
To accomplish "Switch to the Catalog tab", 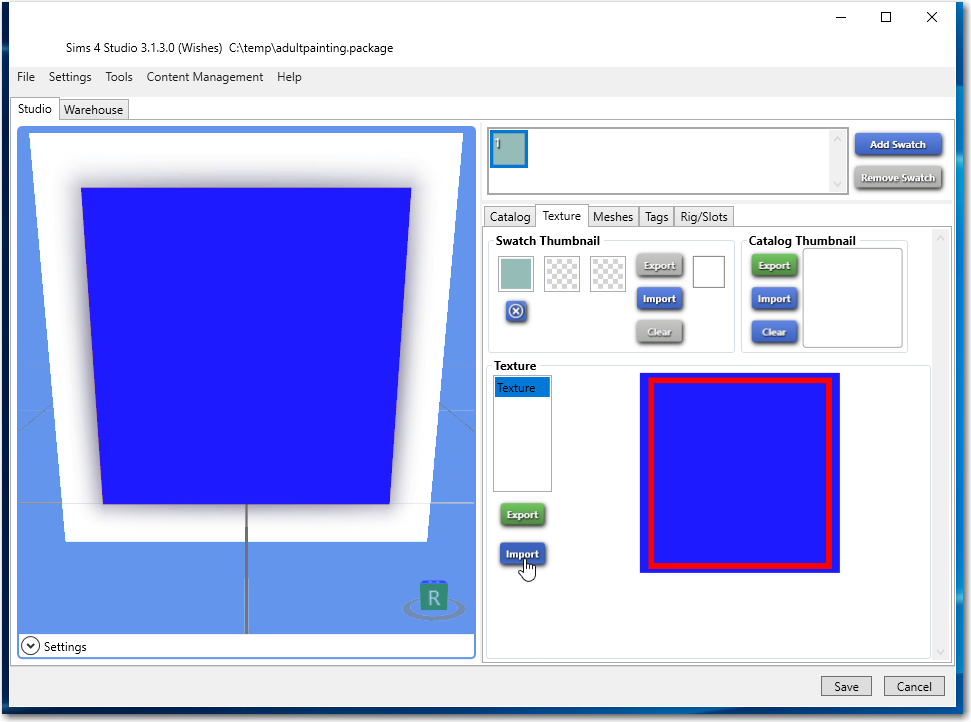I will [510, 217].
